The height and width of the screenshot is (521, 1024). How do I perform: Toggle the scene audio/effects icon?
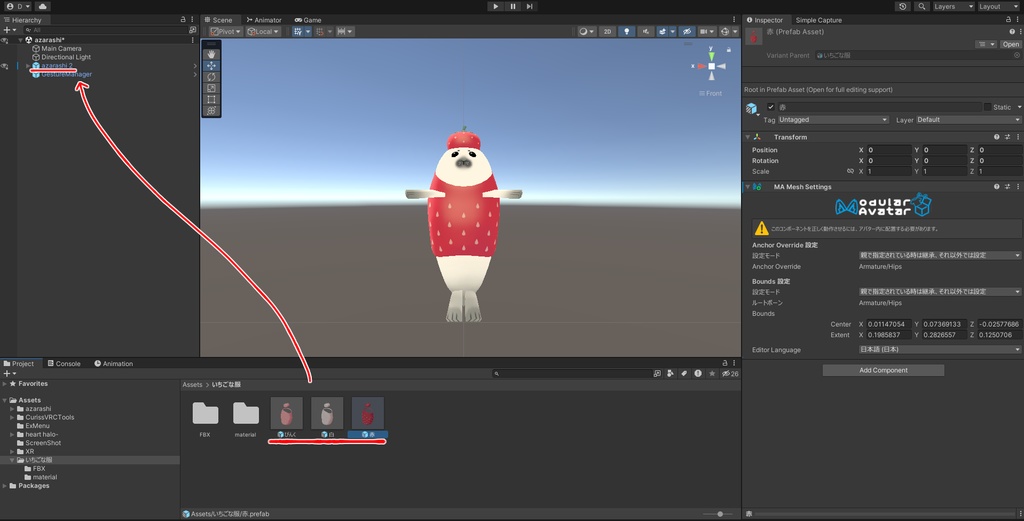(x=645, y=31)
